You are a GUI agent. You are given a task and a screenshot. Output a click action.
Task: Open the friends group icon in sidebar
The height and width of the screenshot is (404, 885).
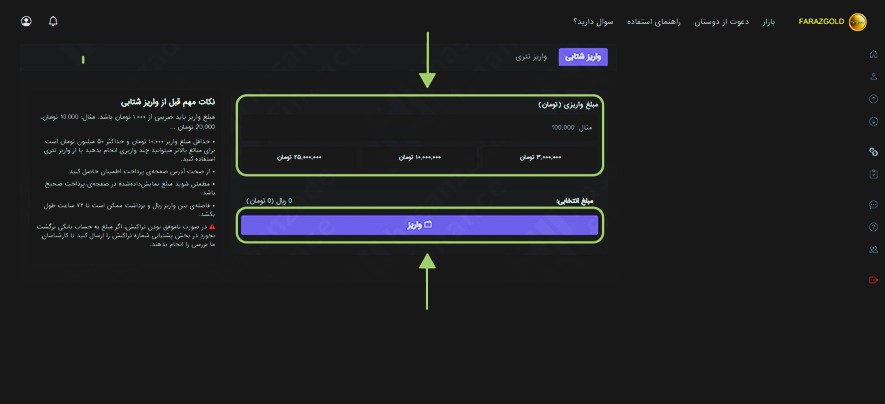[x=873, y=249]
